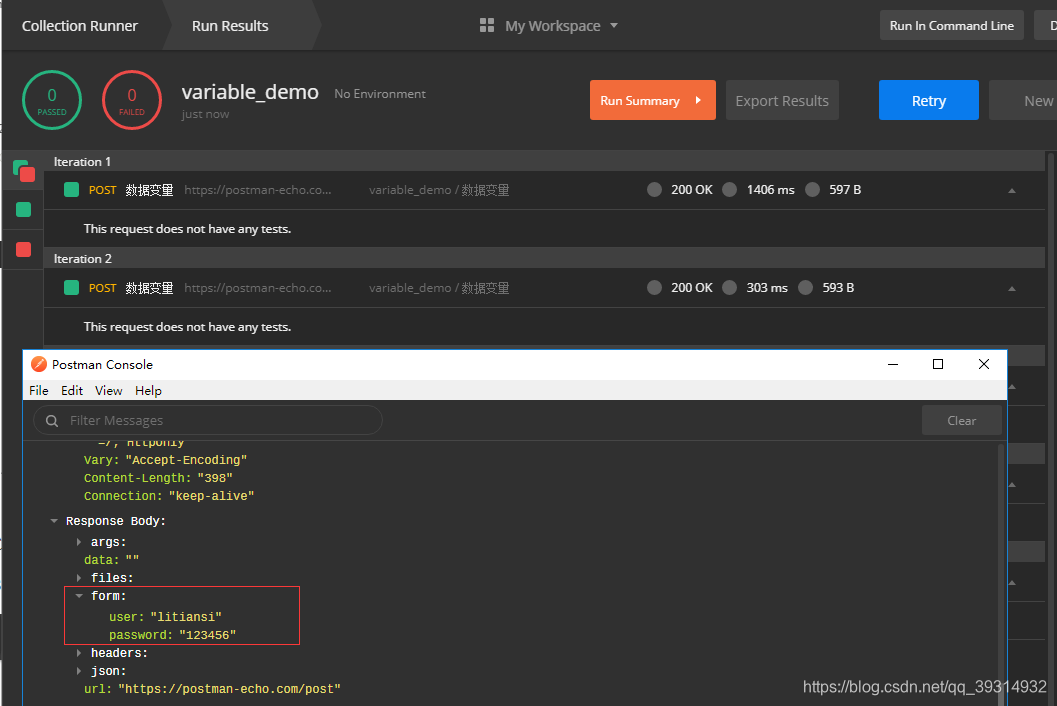The width and height of the screenshot is (1057, 706).
Task: Expand the json node
Action: tap(79, 671)
